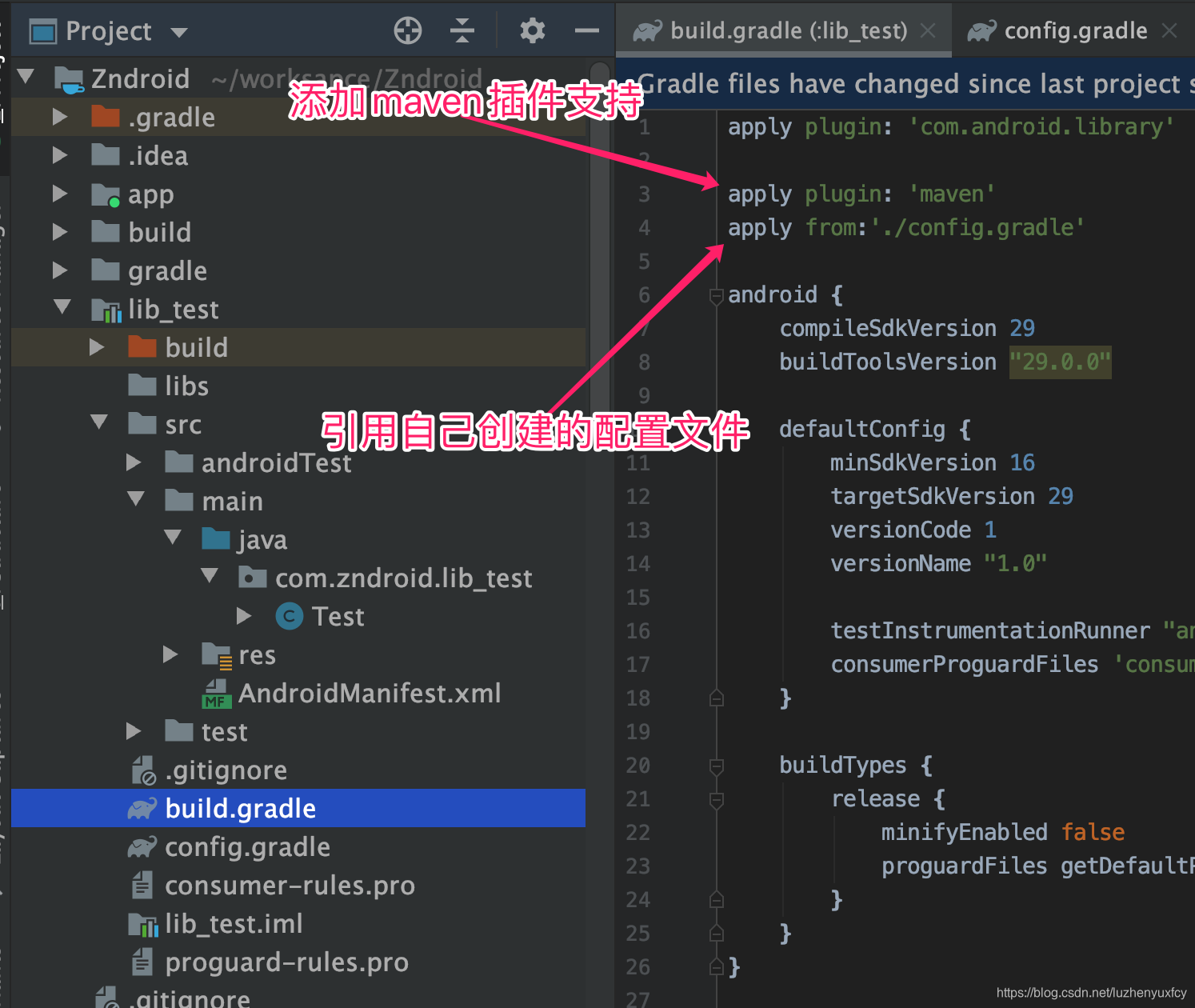Click fold end marker at line 18
The image size is (1195, 1008).
click(x=717, y=699)
